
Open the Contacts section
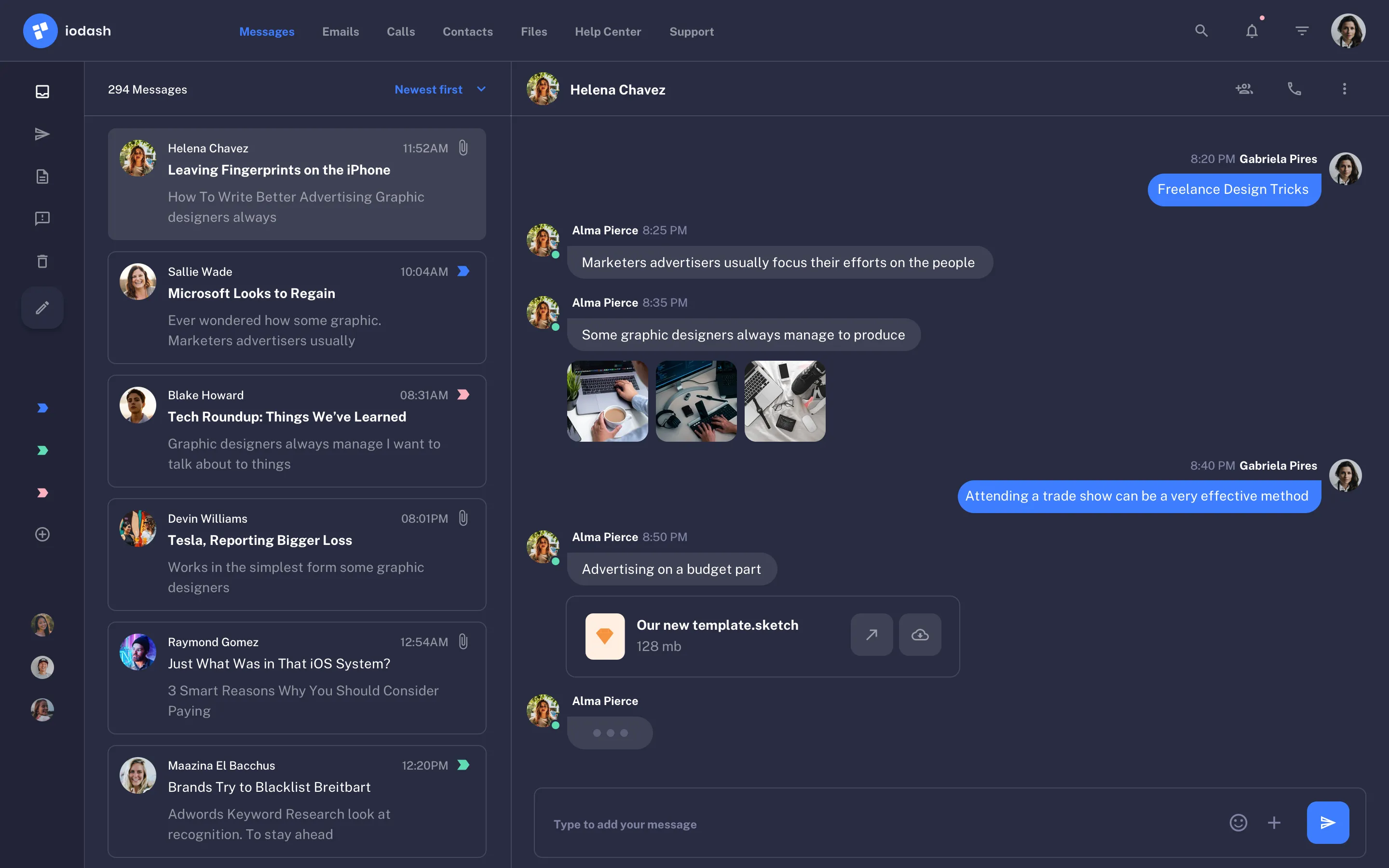point(467,31)
